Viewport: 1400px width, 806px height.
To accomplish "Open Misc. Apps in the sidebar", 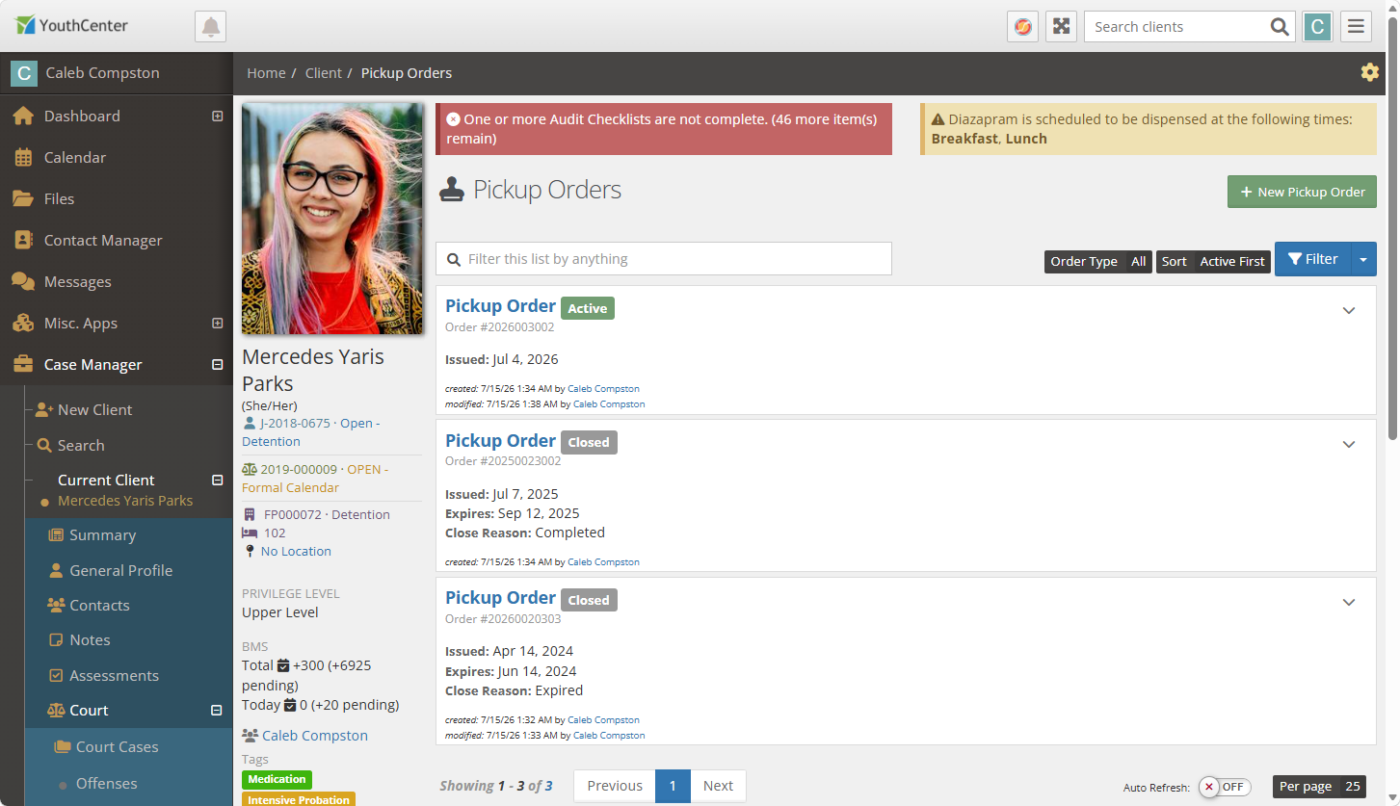I will (80, 323).
